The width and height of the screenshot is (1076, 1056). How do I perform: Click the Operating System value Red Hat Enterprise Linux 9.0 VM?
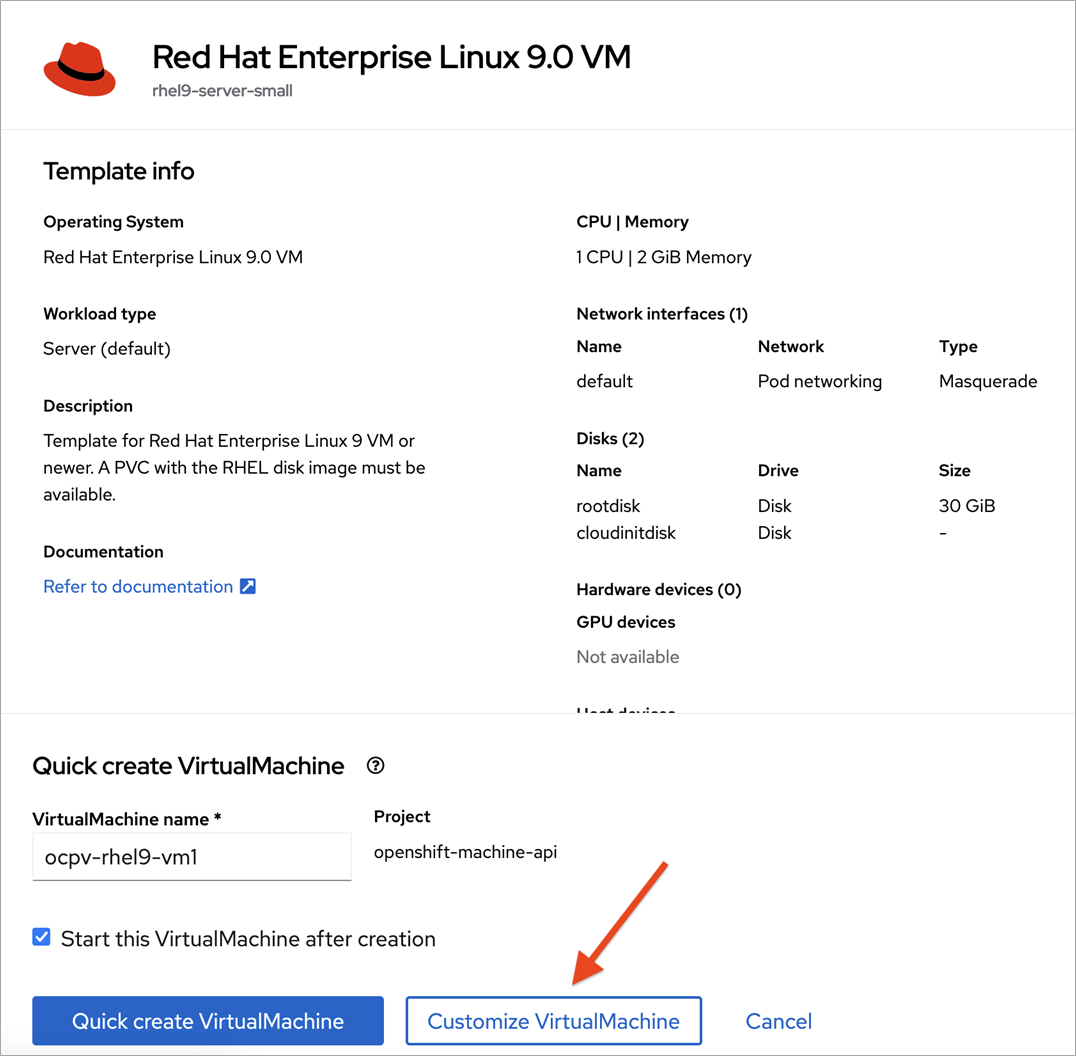point(173,257)
